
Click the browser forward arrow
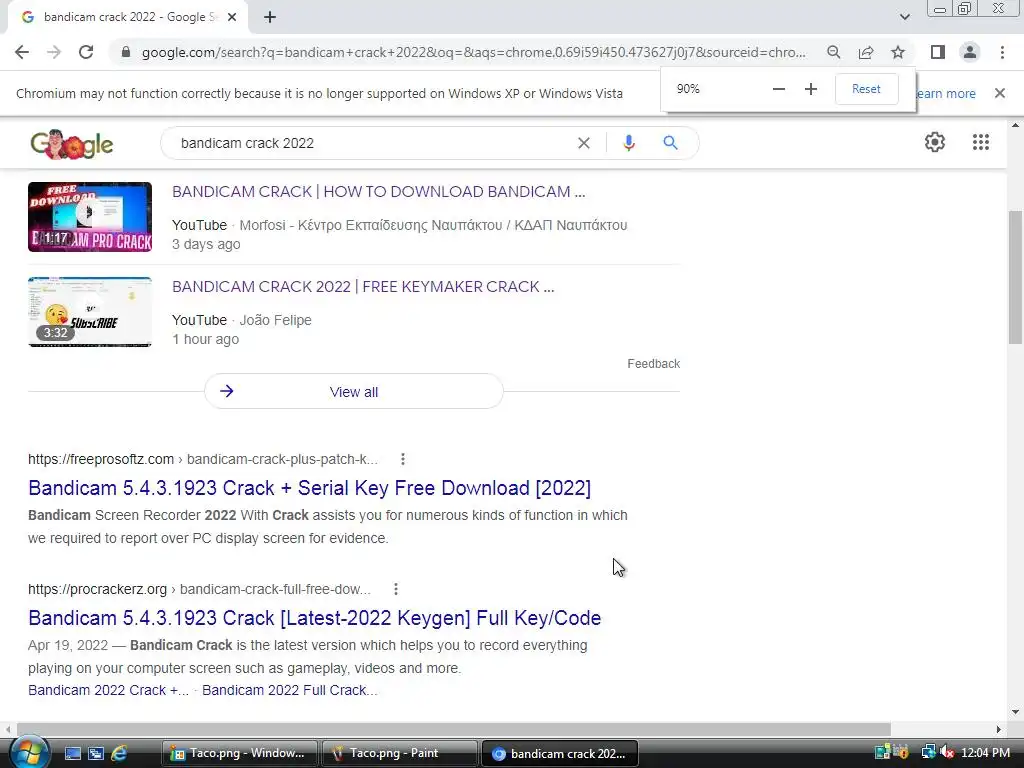[x=54, y=52]
